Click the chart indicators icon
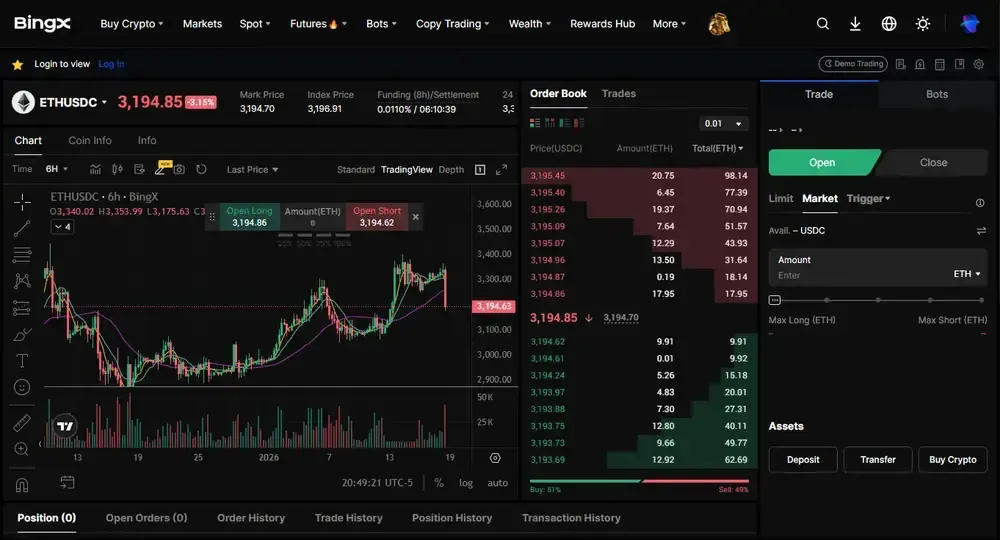Viewport: 1000px width, 540px height. coord(95,169)
